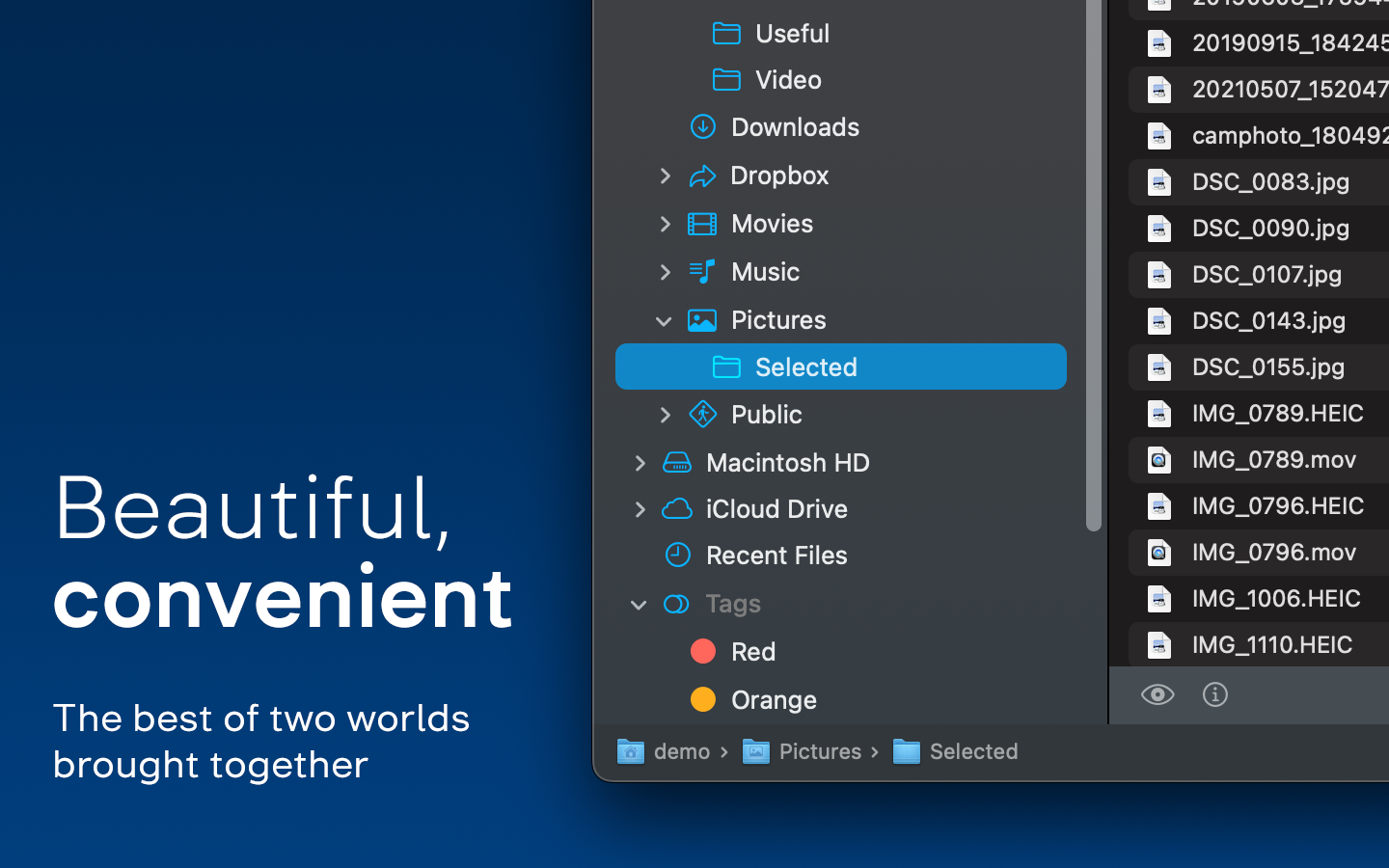
Task: Click the Recent Files clock icon
Action: (x=678, y=555)
